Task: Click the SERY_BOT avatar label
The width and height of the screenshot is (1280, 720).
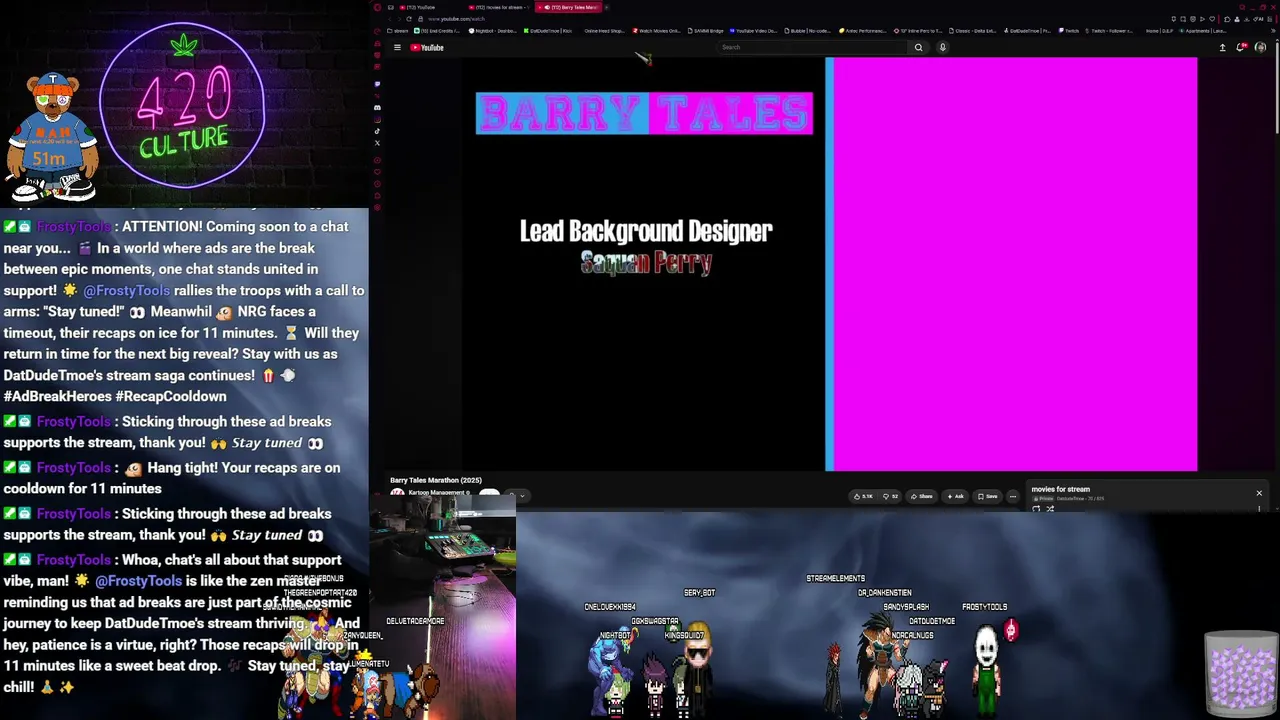Action: coord(699,593)
